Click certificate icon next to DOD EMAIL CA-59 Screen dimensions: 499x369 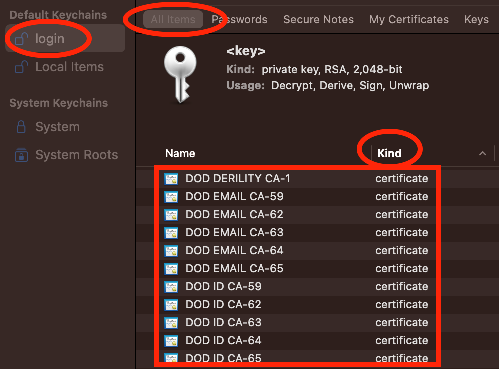(171, 197)
